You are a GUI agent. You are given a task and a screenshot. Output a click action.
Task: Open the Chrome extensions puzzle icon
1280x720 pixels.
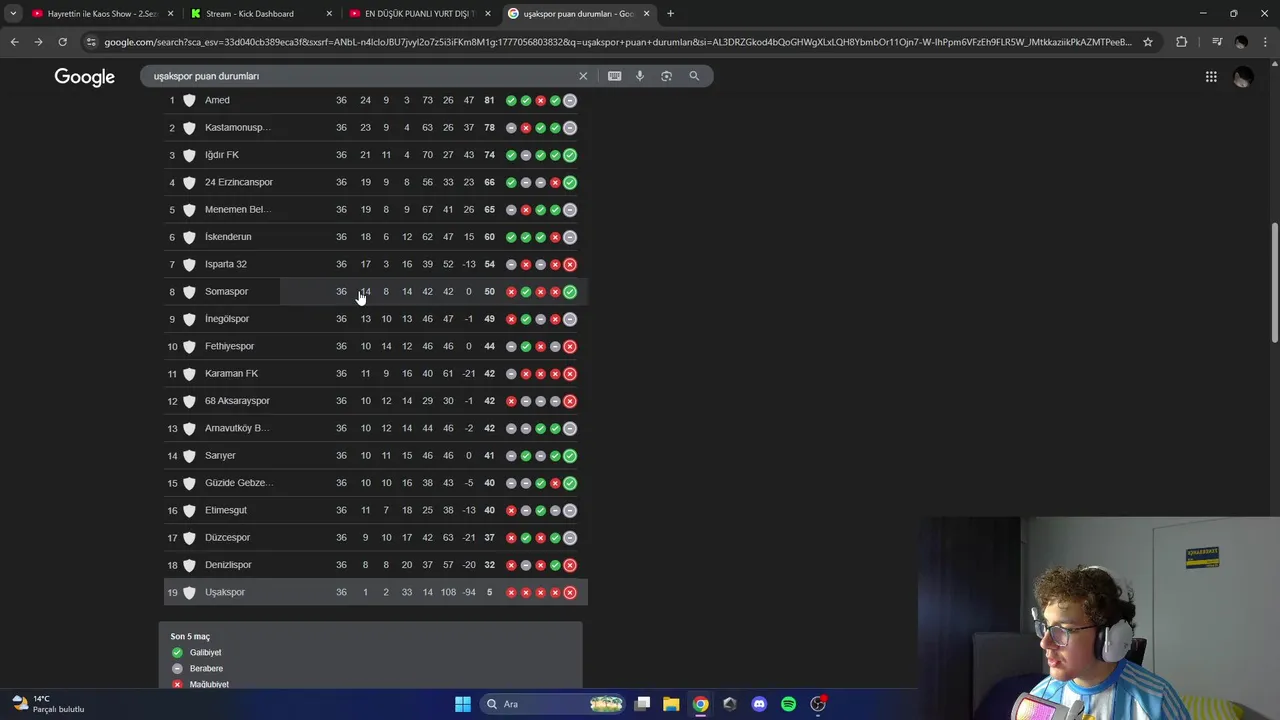pyautogui.click(x=1181, y=42)
